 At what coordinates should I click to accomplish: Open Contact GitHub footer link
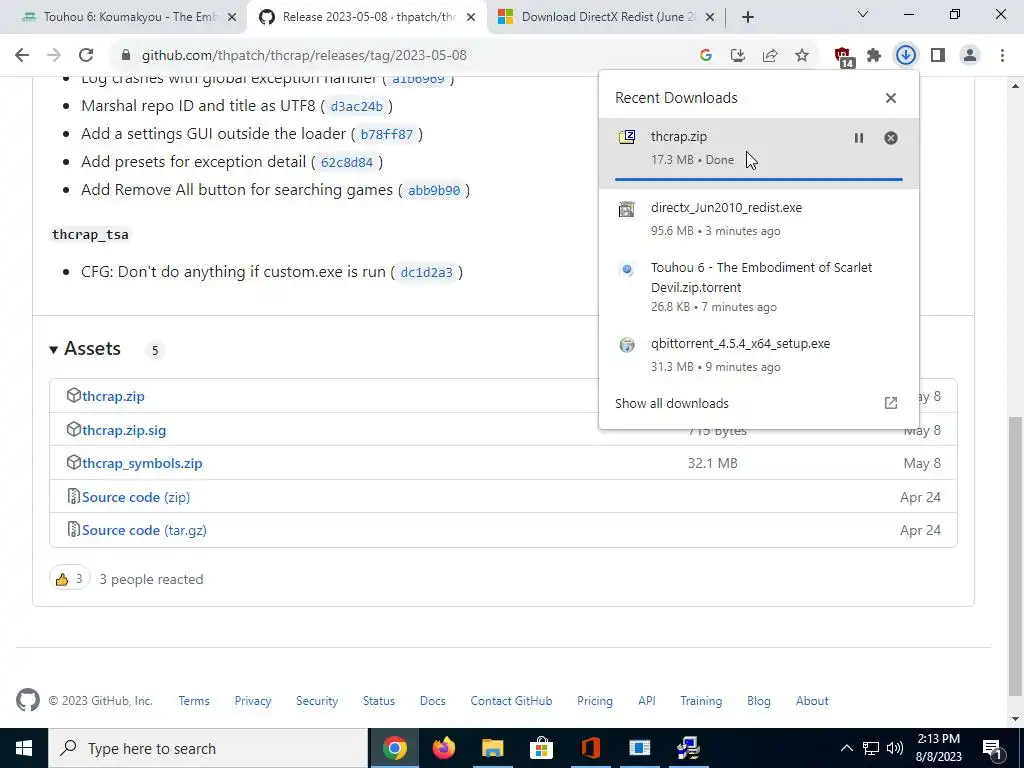coord(511,701)
